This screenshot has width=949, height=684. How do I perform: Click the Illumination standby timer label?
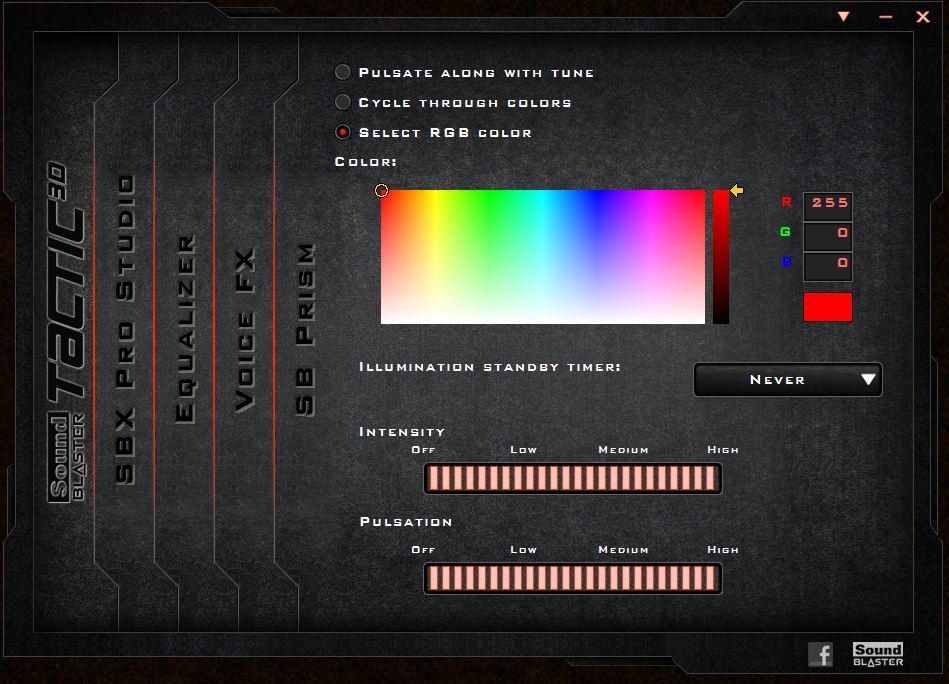[x=490, y=367]
